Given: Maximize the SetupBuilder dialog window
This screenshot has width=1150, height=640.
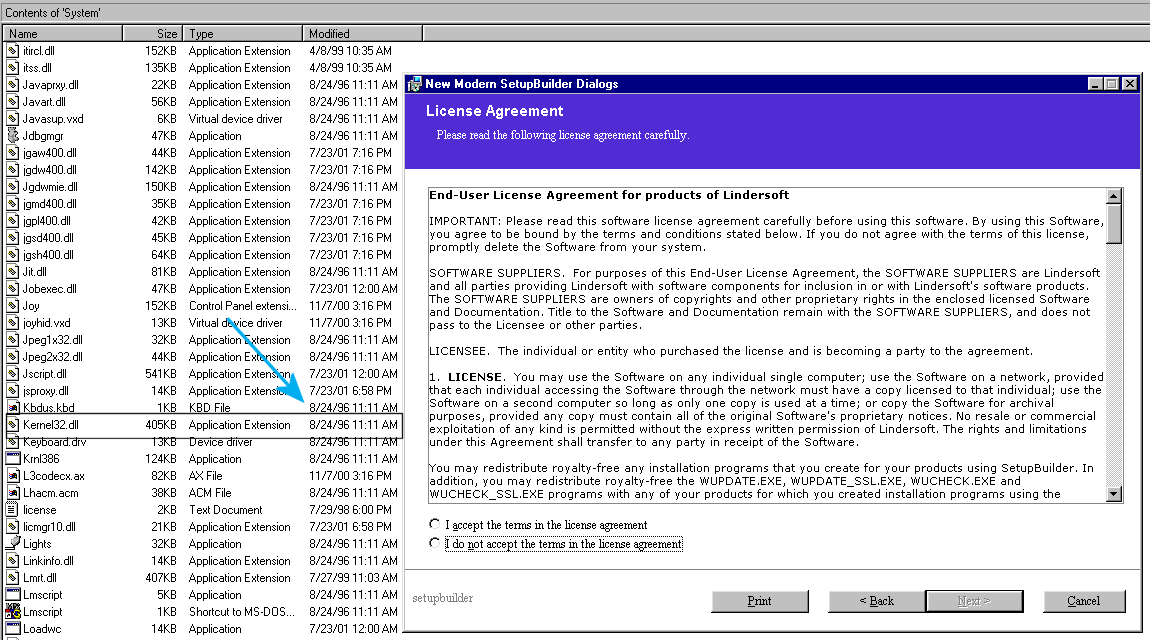Looking at the screenshot, I should 1112,84.
